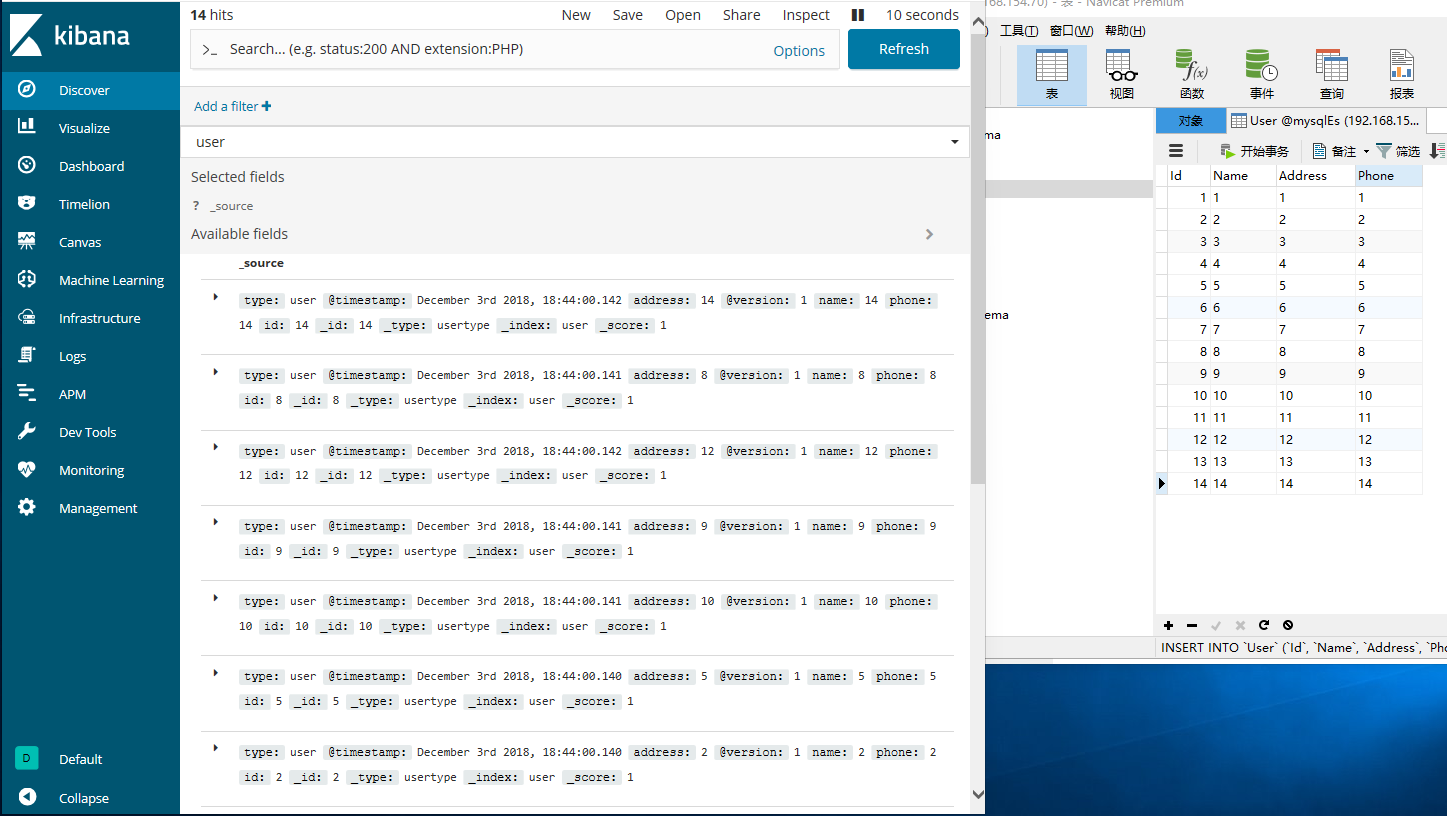Click the Phone column header
Viewport: 1447px width, 816px height.
click(1389, 175)
